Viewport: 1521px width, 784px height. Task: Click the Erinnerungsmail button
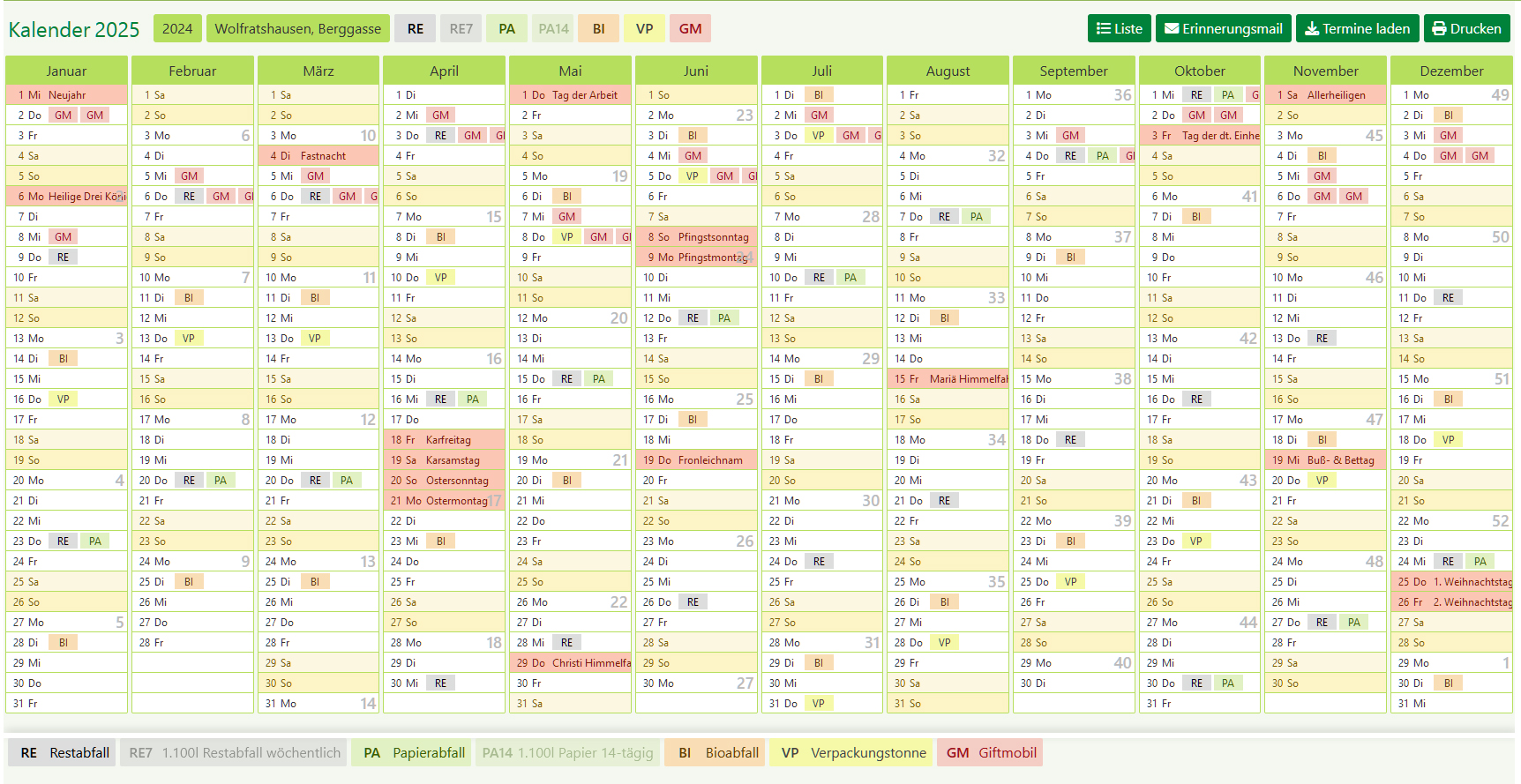pyautogui.click(x=1224, y=28)
